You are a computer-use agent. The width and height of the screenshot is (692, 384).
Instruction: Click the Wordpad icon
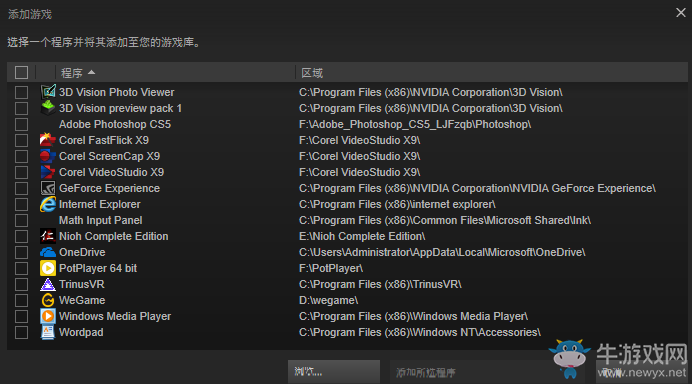48,332
